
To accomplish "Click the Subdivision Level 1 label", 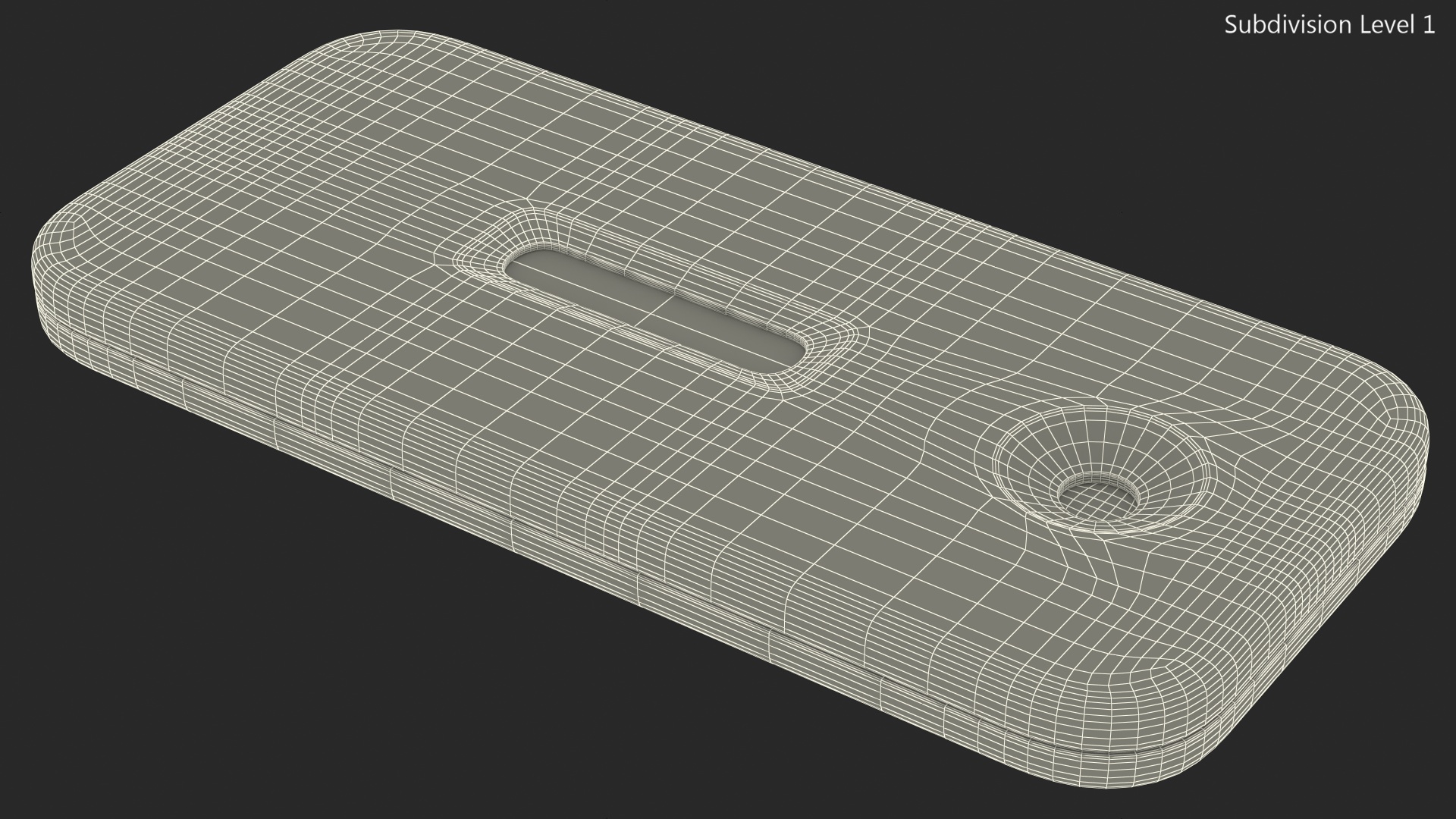I will coord(1330,25).
